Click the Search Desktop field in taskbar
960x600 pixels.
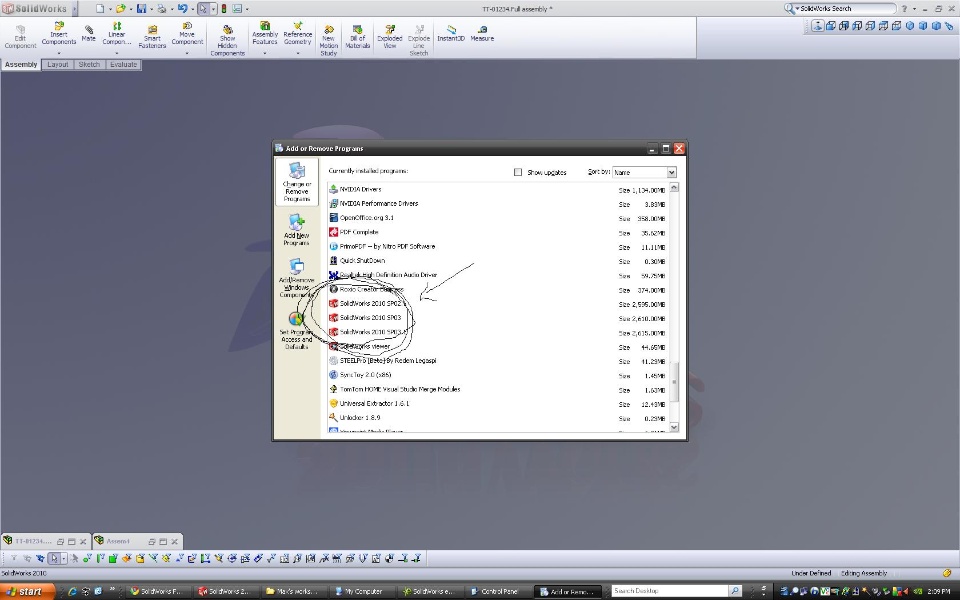coord(670,591)
